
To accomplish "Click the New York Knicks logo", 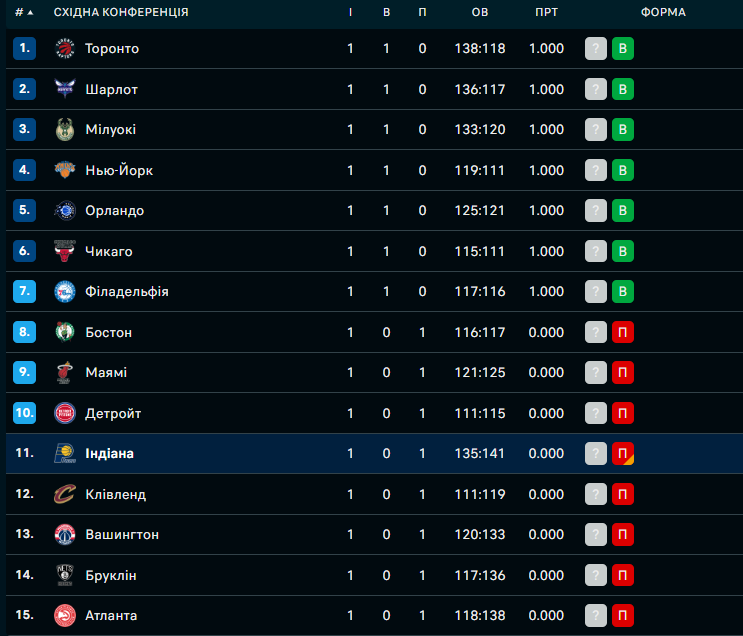I will click(65, 170).
